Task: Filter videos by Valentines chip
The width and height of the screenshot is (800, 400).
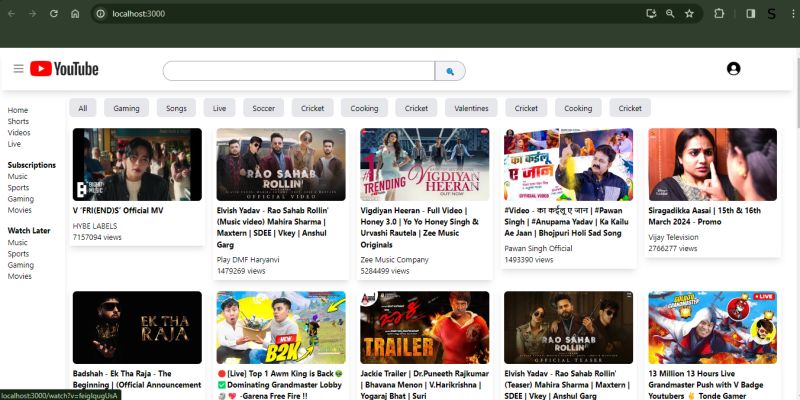Action: [x=470, y=108]
